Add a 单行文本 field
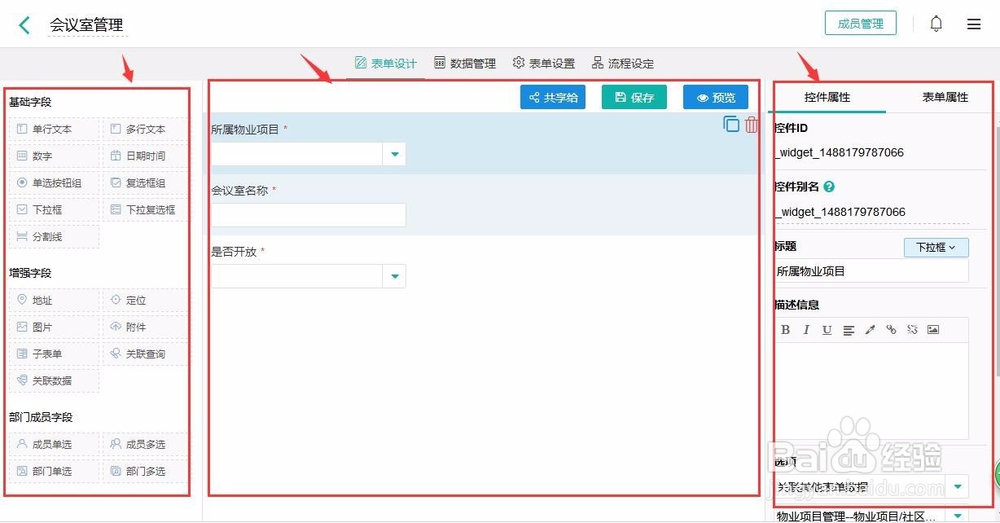 (x=54, y=129)
